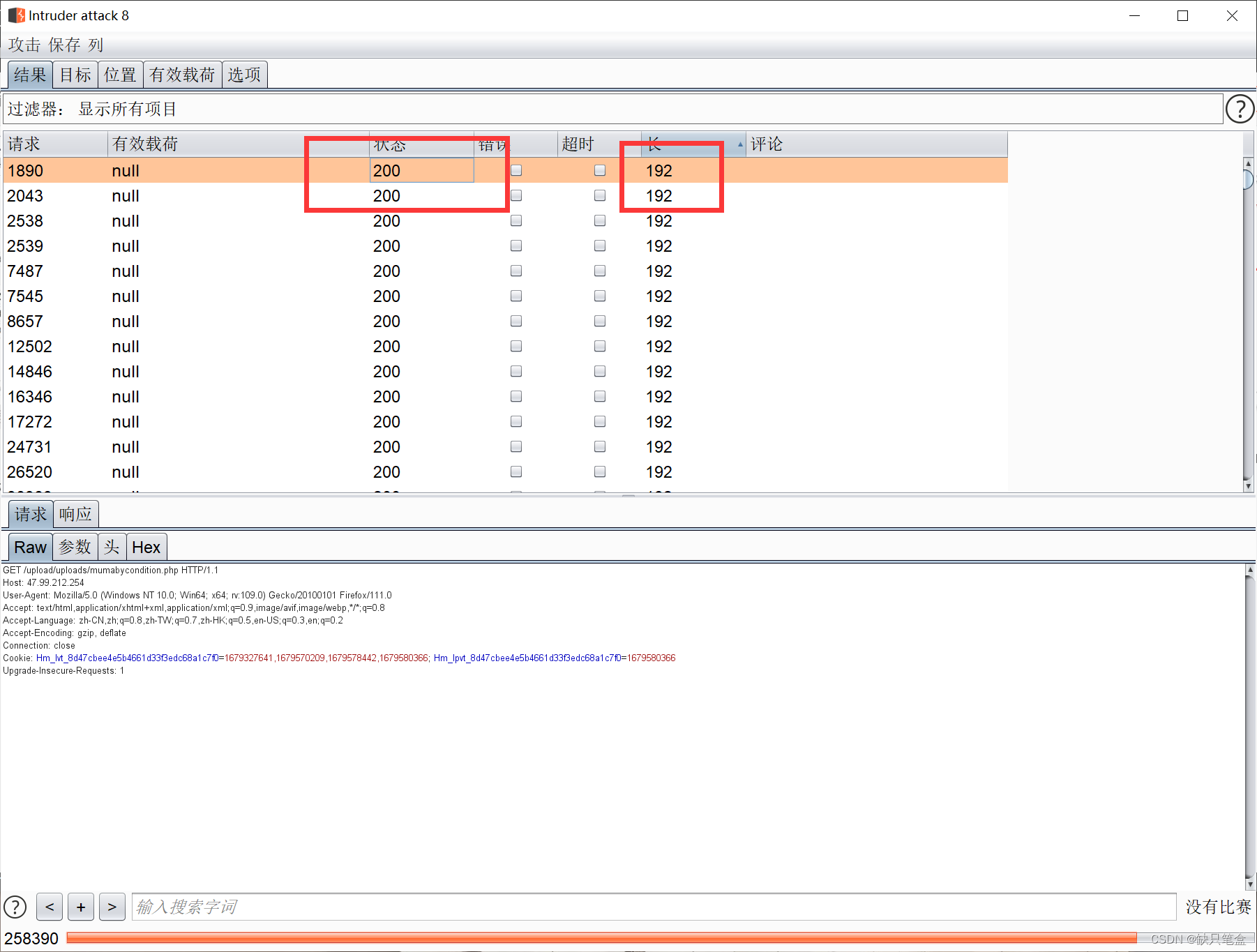
Task: Select the Hex view tab
Action: pyautogui.click(x=146, y=547)
